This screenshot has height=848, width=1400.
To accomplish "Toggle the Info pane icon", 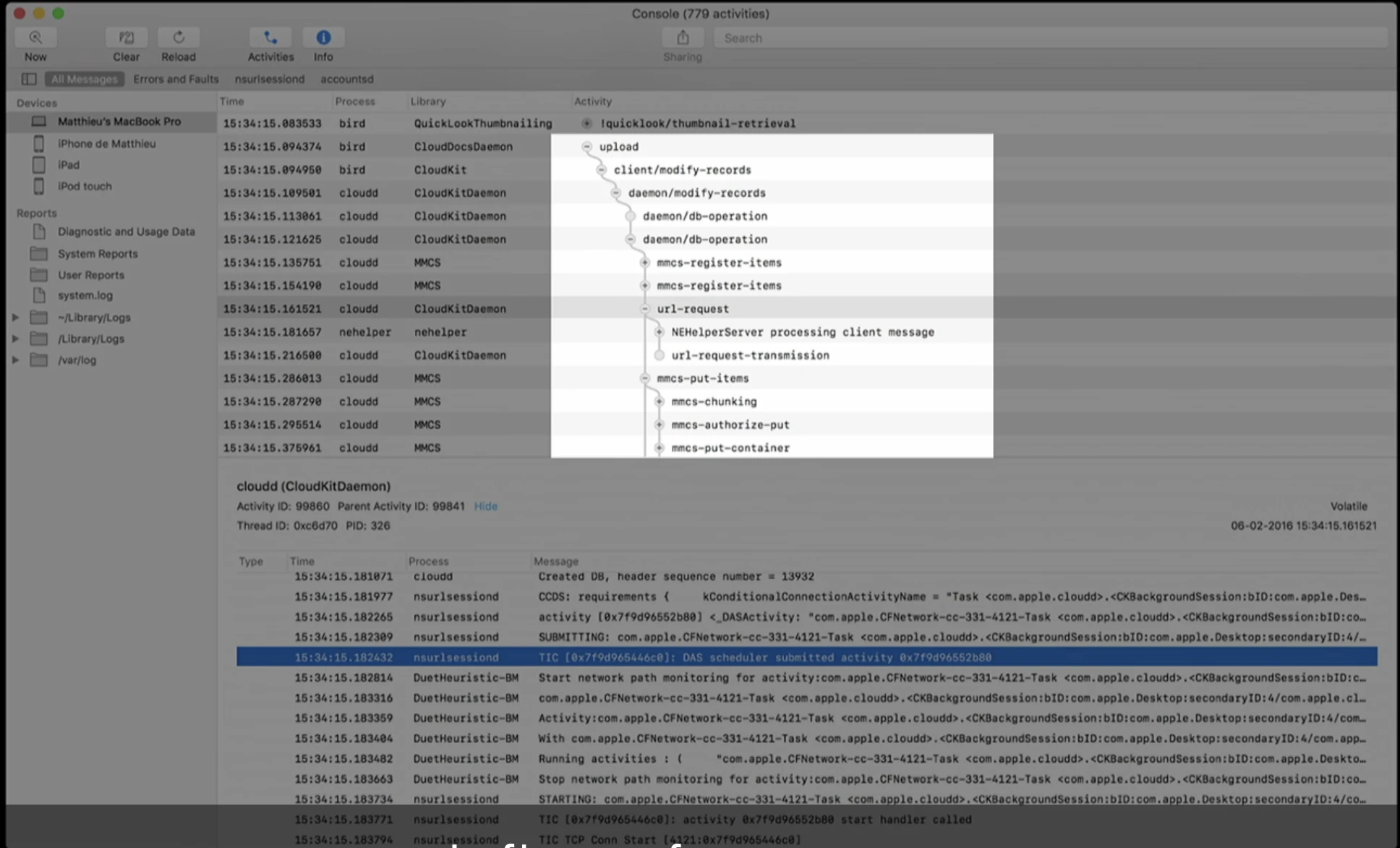I will click(323, 38).
